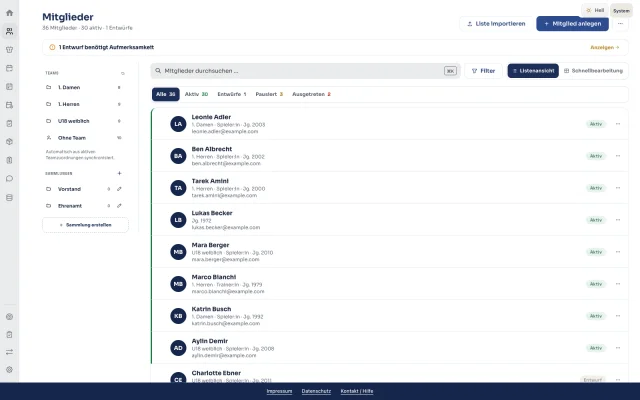Open the members icon in sidebar
The height and width of the screenshot is (400, 640).
pyautogui.click(x=9, y=31)
